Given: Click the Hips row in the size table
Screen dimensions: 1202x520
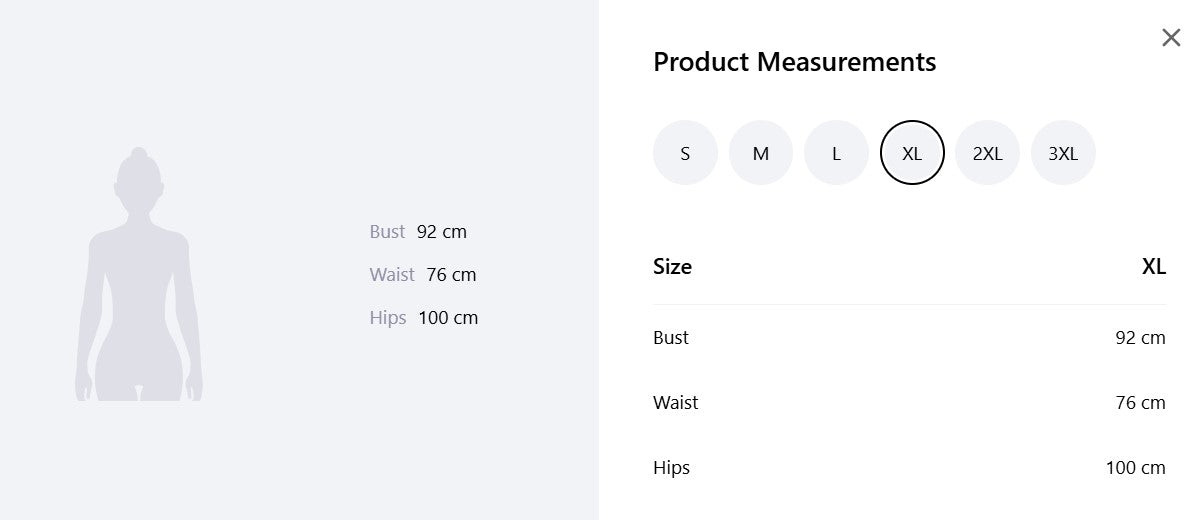Looking at the screenshot, I should [909, 468].
